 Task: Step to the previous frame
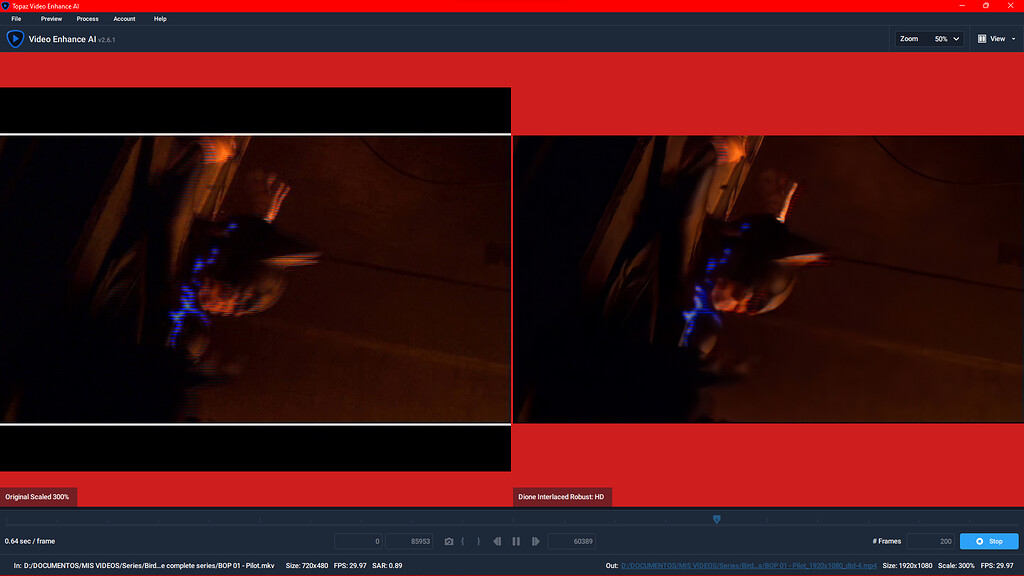[497, 541]
